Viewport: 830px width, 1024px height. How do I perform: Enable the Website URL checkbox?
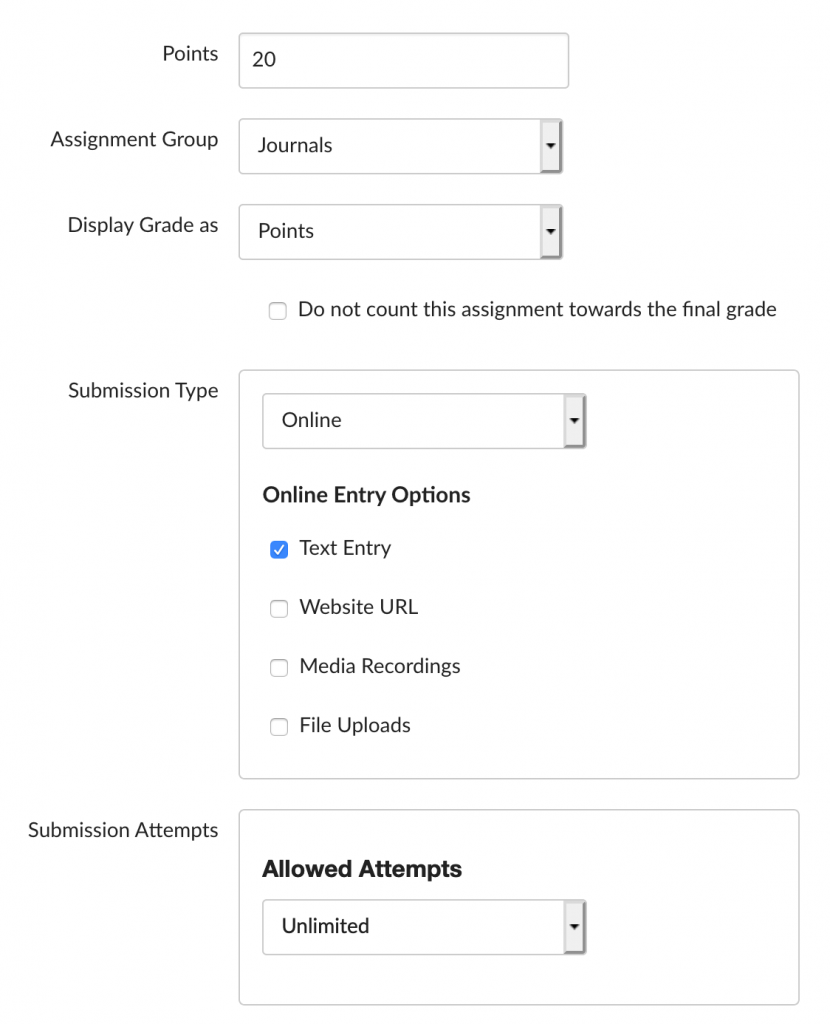(x=279, y=608)
